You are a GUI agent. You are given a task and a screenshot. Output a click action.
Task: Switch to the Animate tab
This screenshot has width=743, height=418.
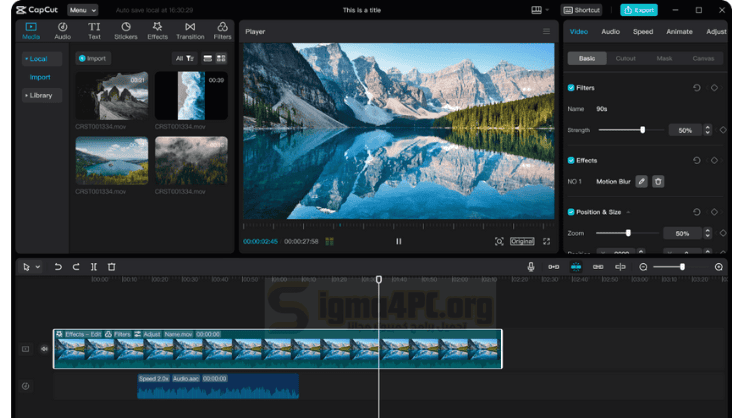pyautogui.click(x=679, y=31)
